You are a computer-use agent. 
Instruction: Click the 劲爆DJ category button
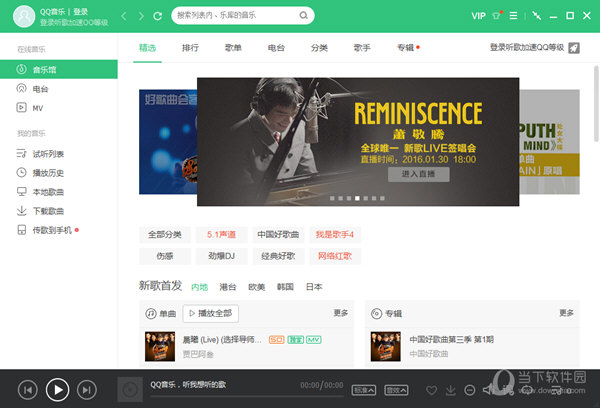pyautogui.click(x=222, y=256)
